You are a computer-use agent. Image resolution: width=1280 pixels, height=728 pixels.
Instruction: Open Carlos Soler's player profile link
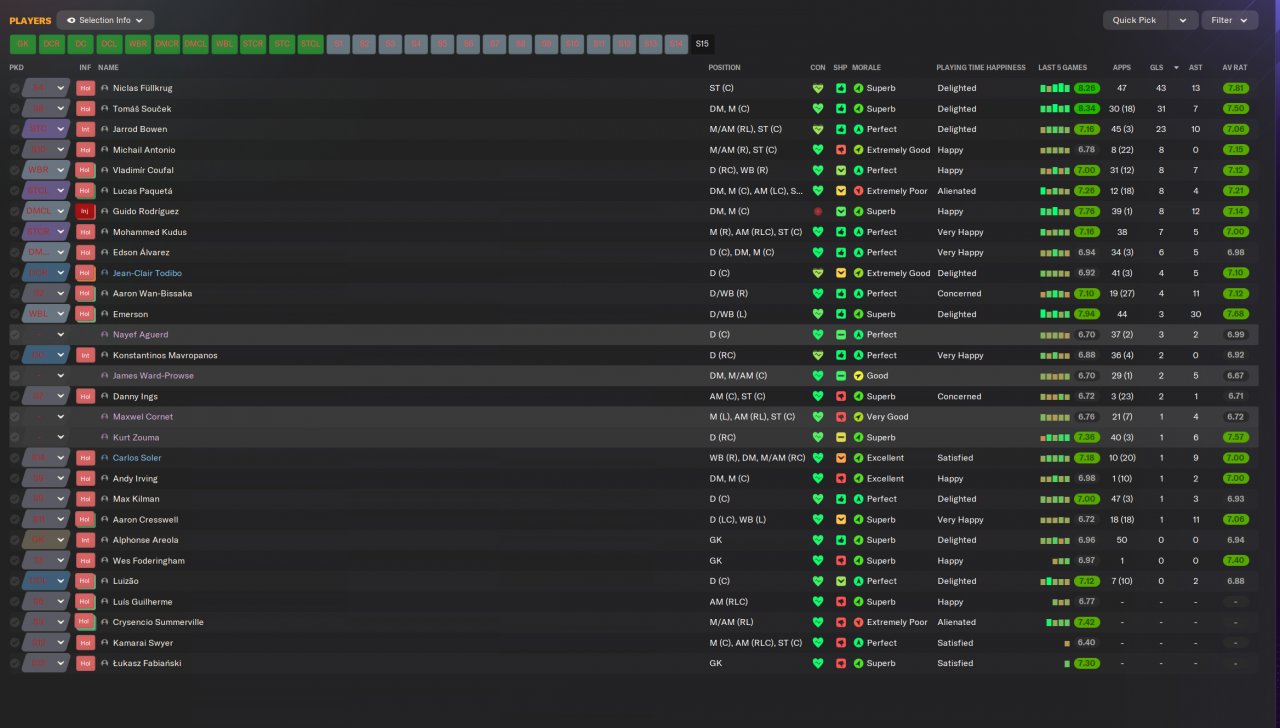(x=137, y=458)
